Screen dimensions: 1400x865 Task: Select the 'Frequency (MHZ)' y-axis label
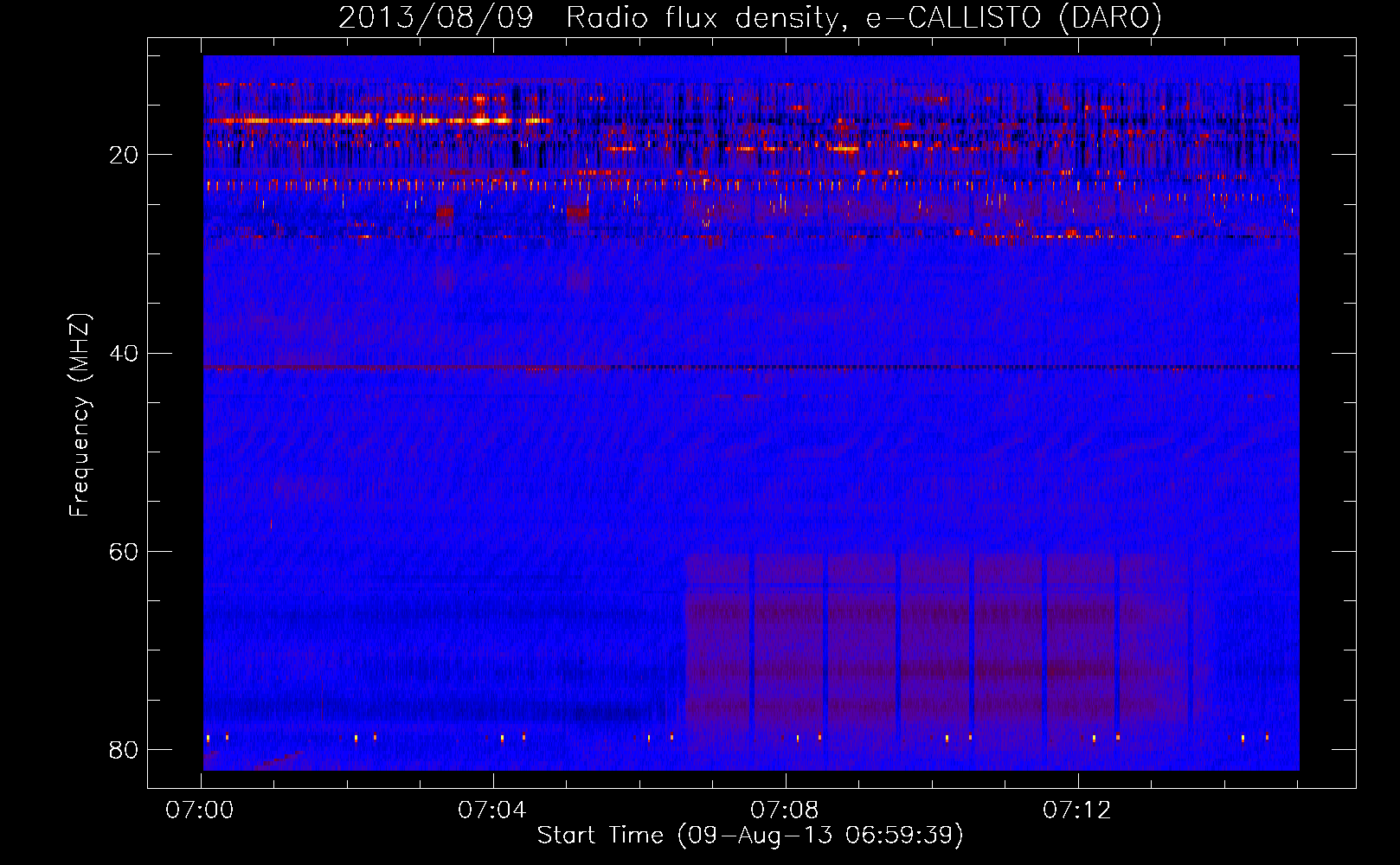pos(80,415)
